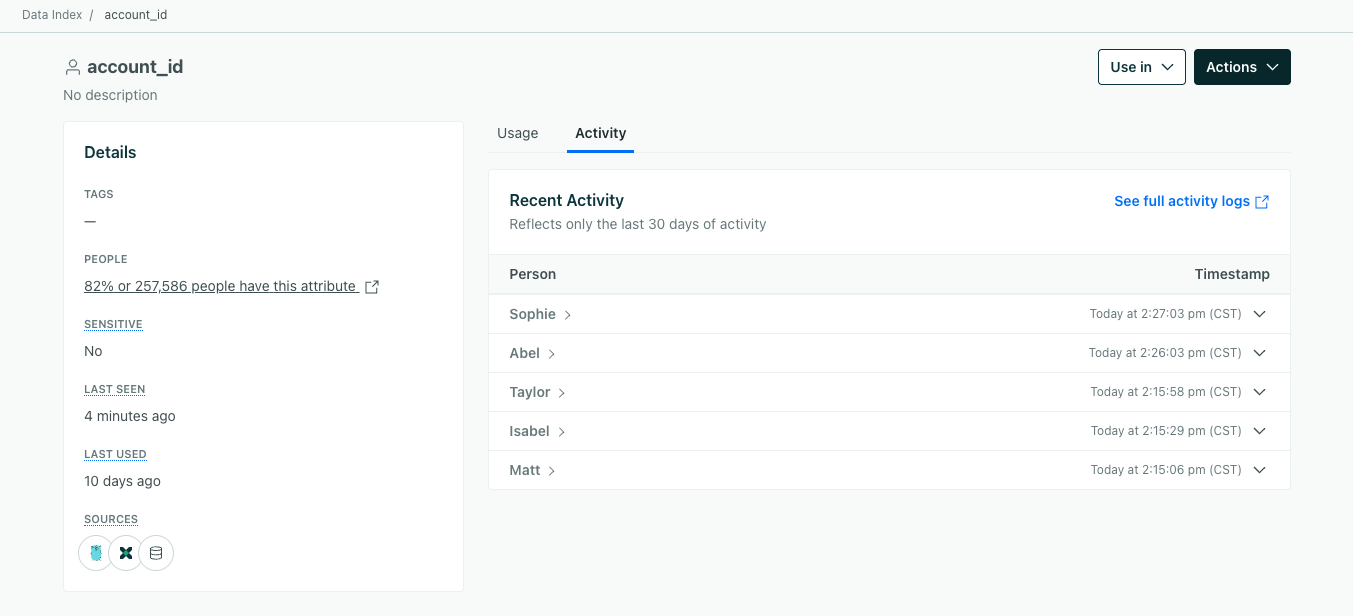Select the X-shaped connector source icon
This screenshot has height=616, width=1353.
(x=125, y=552)
